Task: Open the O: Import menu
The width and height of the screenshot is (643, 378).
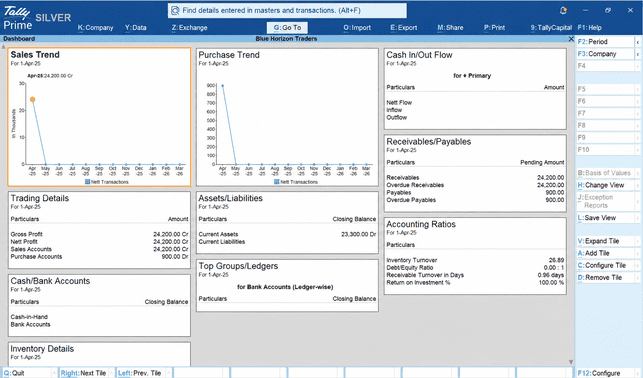Action: click(x=357, y=28)
